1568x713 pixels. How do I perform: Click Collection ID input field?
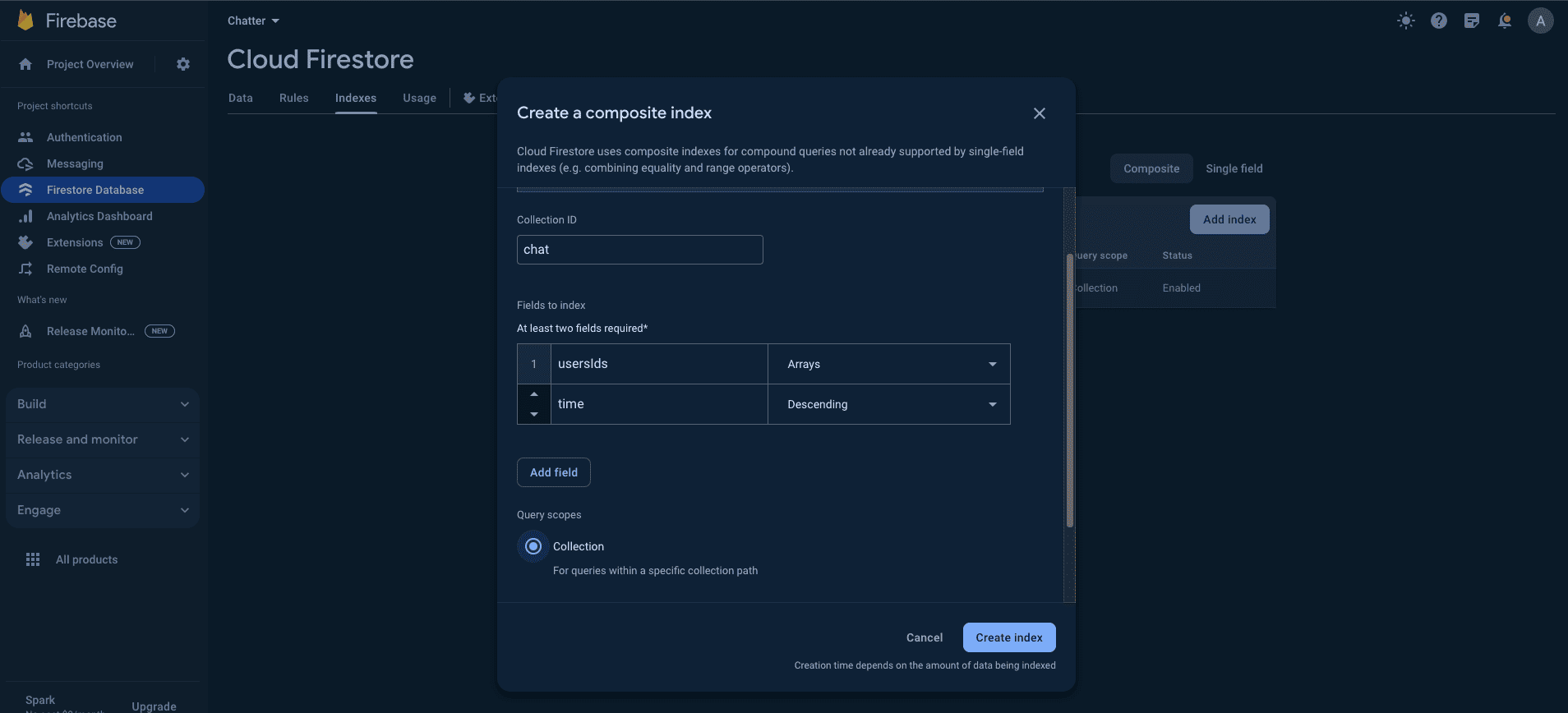pos(640,250)
